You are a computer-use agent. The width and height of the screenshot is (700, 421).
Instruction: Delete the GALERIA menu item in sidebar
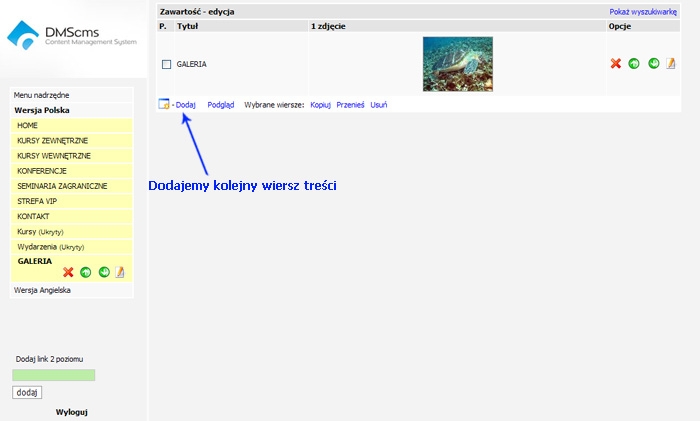68,272
